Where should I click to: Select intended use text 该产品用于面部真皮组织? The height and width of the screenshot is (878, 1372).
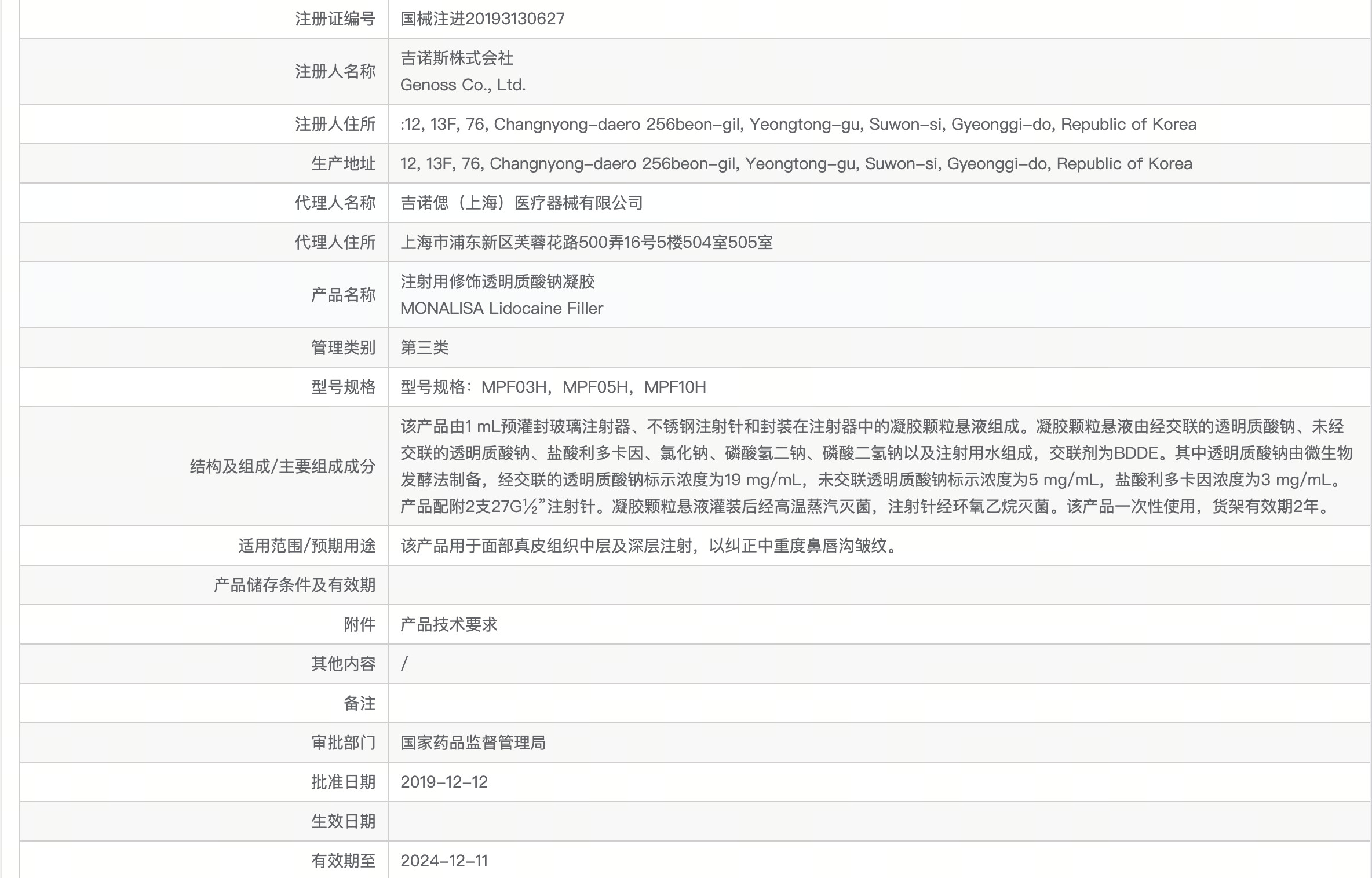pos(649,546)
